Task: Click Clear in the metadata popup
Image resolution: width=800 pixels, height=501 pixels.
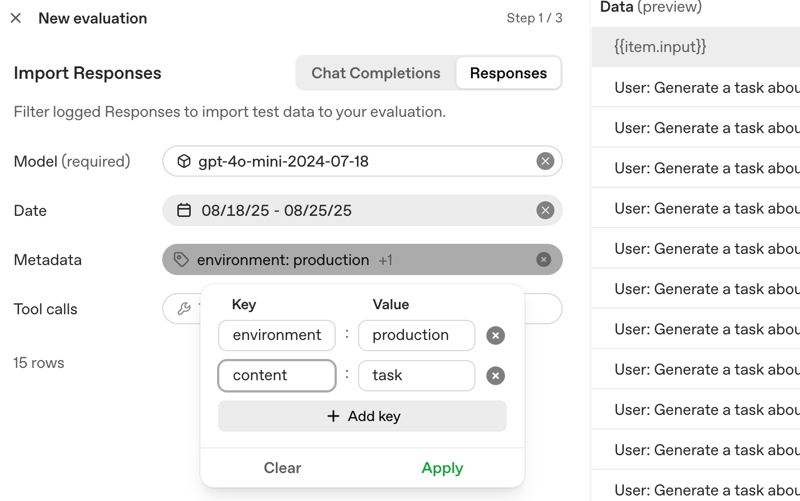Action: [x=282, y=468]
